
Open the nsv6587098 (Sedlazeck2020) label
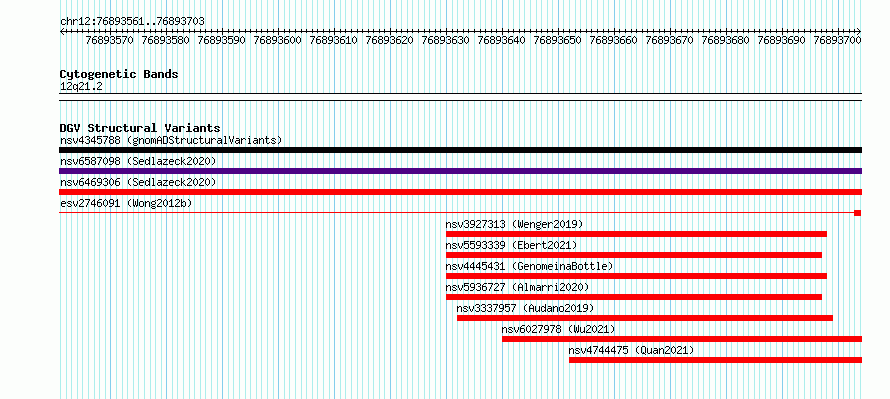(x=138, y=161)
